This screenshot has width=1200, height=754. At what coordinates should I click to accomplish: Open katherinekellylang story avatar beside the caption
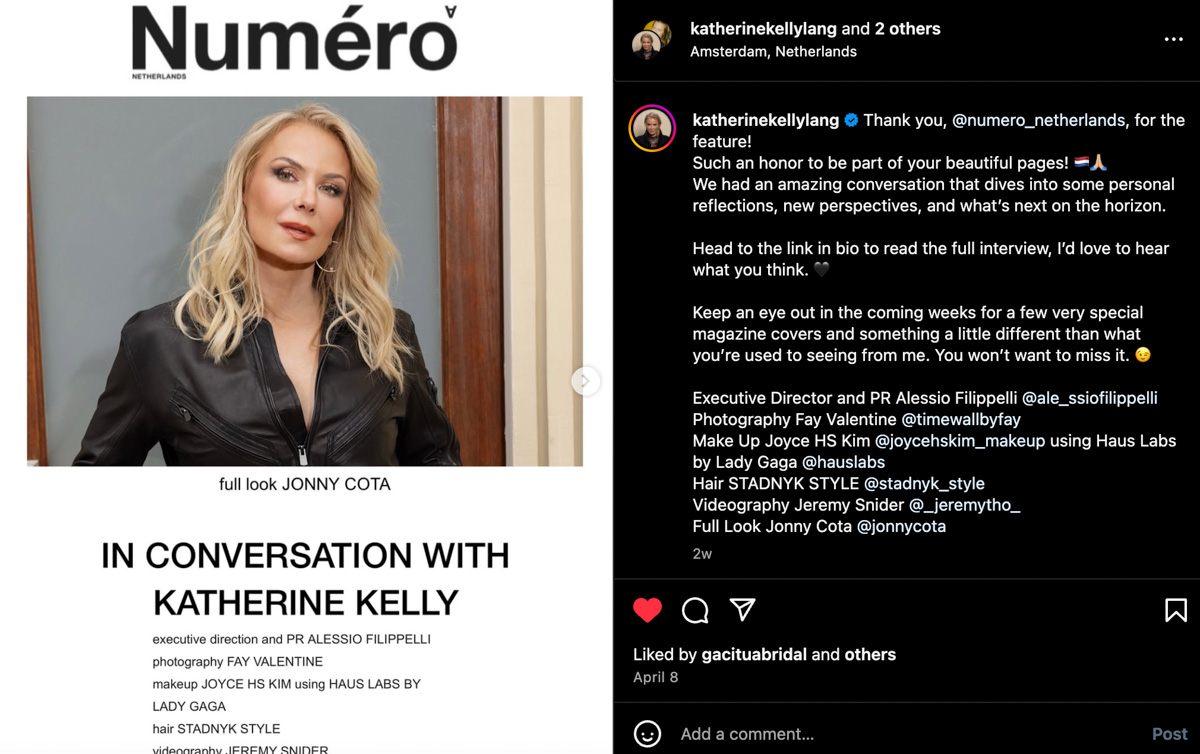tap(652, 129)
